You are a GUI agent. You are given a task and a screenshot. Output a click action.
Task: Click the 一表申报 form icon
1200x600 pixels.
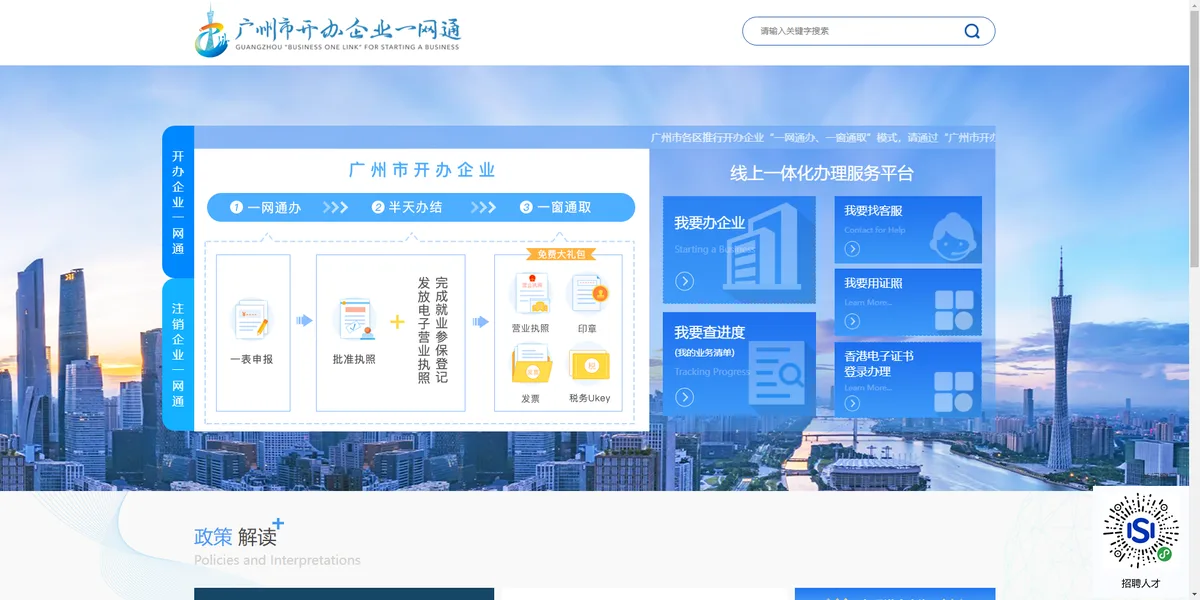point(251,320)
